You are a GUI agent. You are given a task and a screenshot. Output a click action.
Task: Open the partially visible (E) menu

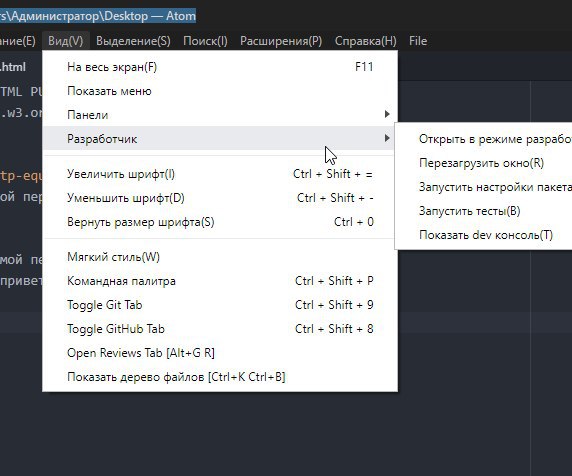coord(18,41)
